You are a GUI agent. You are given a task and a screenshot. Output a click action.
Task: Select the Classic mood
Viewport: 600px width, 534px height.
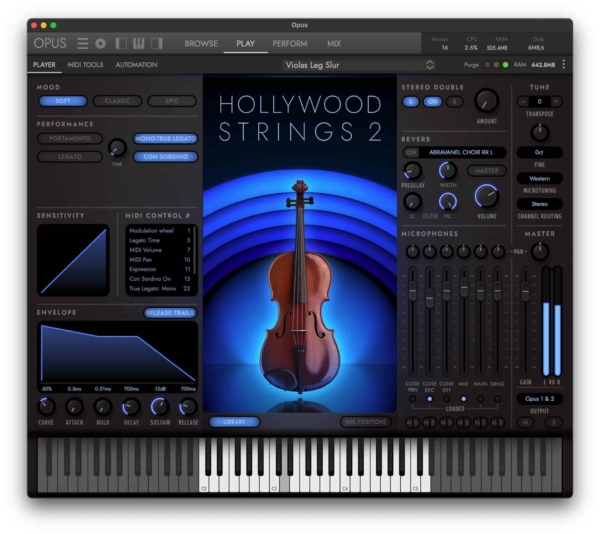click(117, 101)
